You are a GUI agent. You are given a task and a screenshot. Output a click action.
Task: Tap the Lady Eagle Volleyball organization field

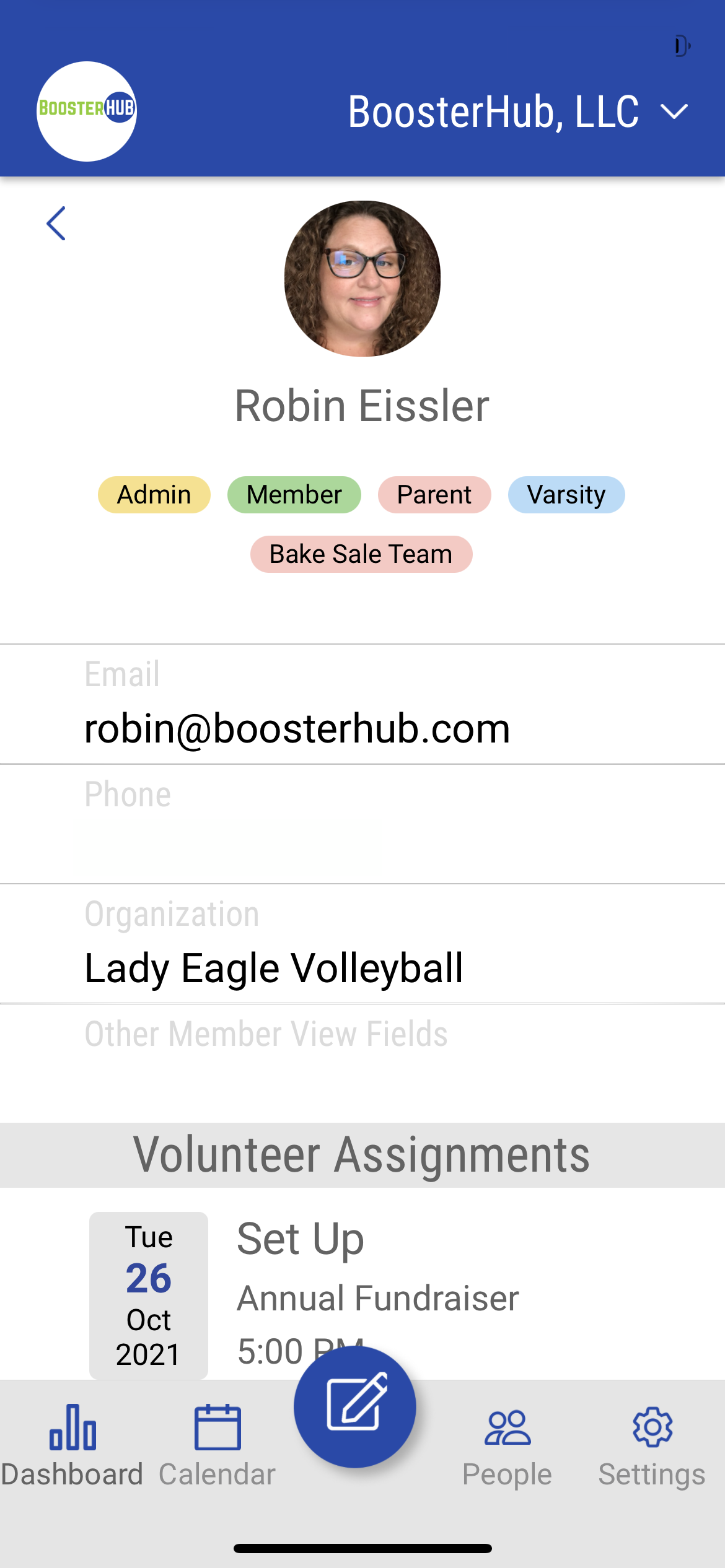click(x=274, y=968)
